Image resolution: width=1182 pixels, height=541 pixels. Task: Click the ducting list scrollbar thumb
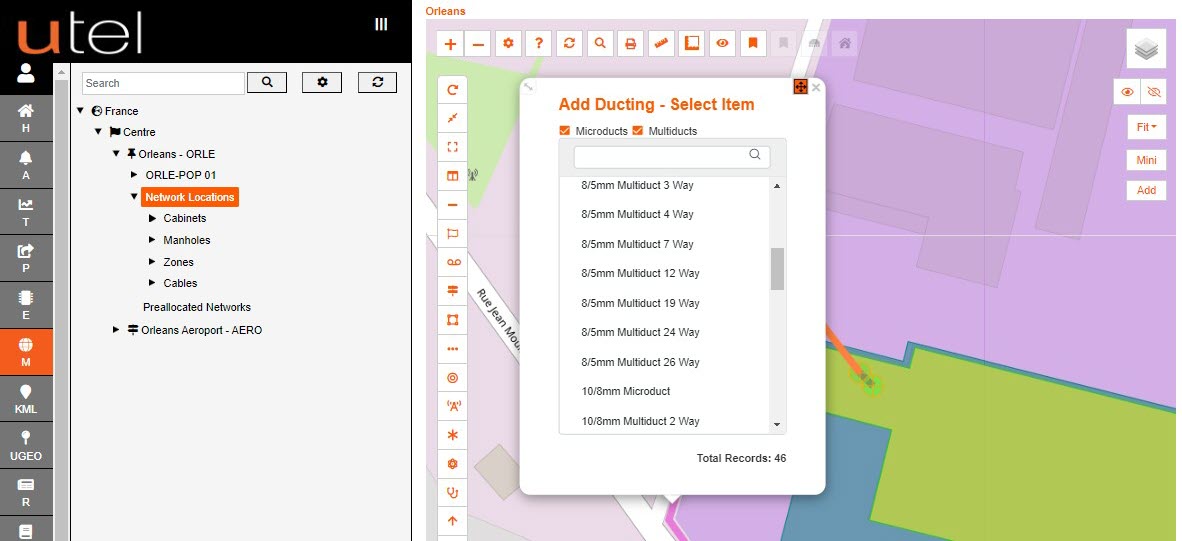pyautogui.click(x=777, y=269)
